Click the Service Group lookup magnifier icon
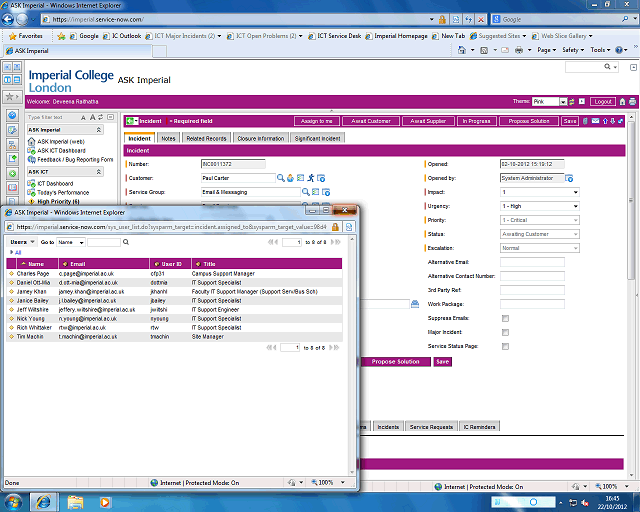Screen dimensions: 640x512 (x=305, y=191)
